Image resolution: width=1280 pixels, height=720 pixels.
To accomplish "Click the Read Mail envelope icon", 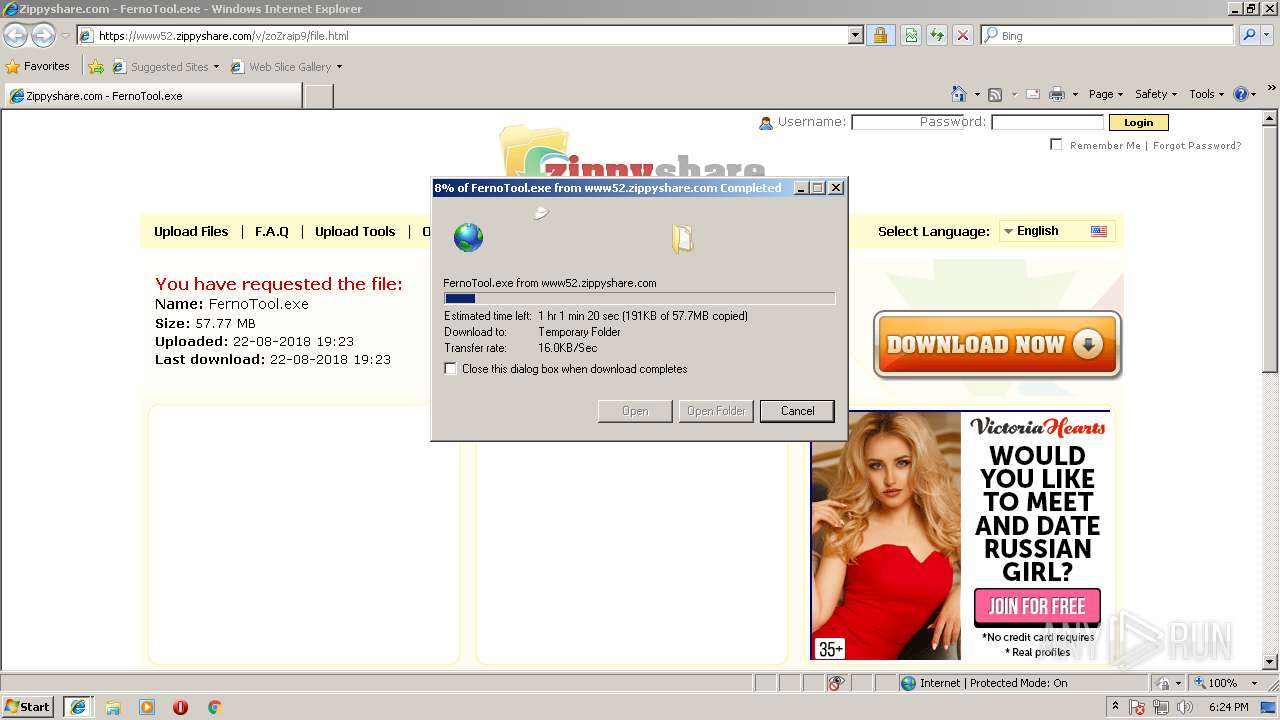I will (x=1033, y=94).
